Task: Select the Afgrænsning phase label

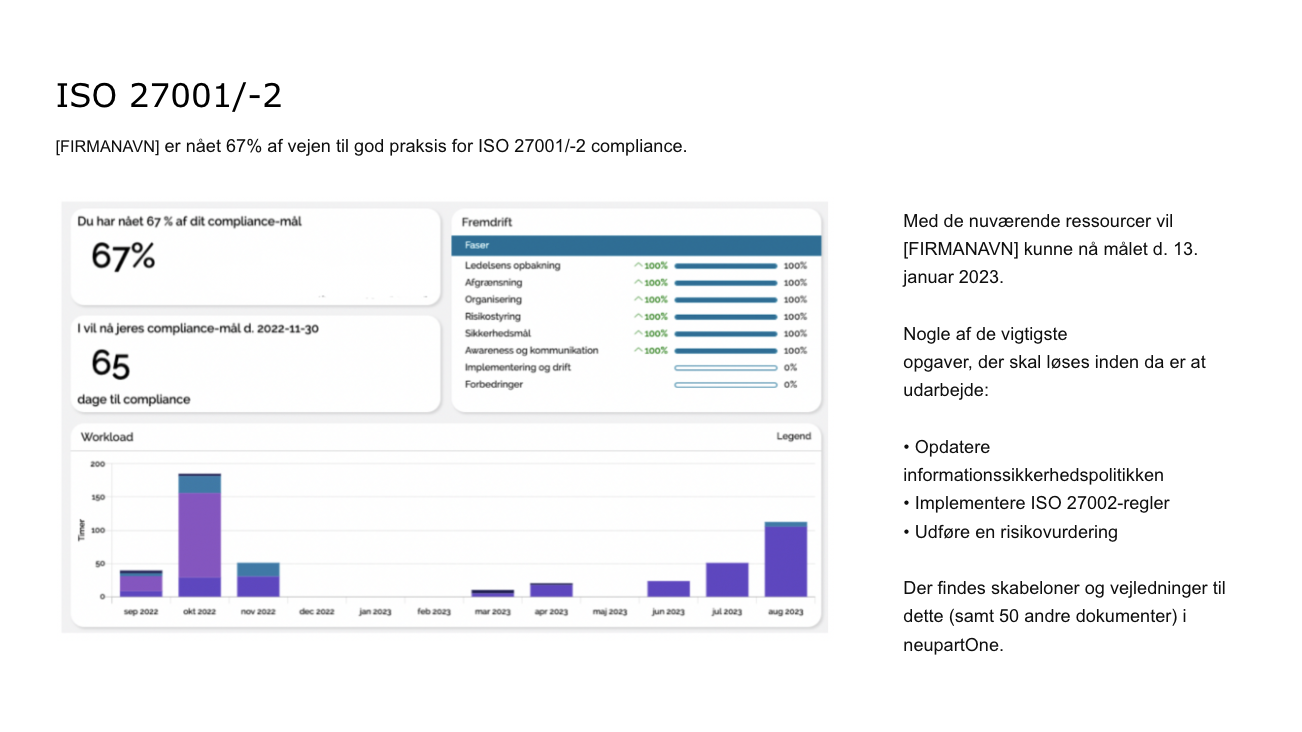Action: (493, 283)
